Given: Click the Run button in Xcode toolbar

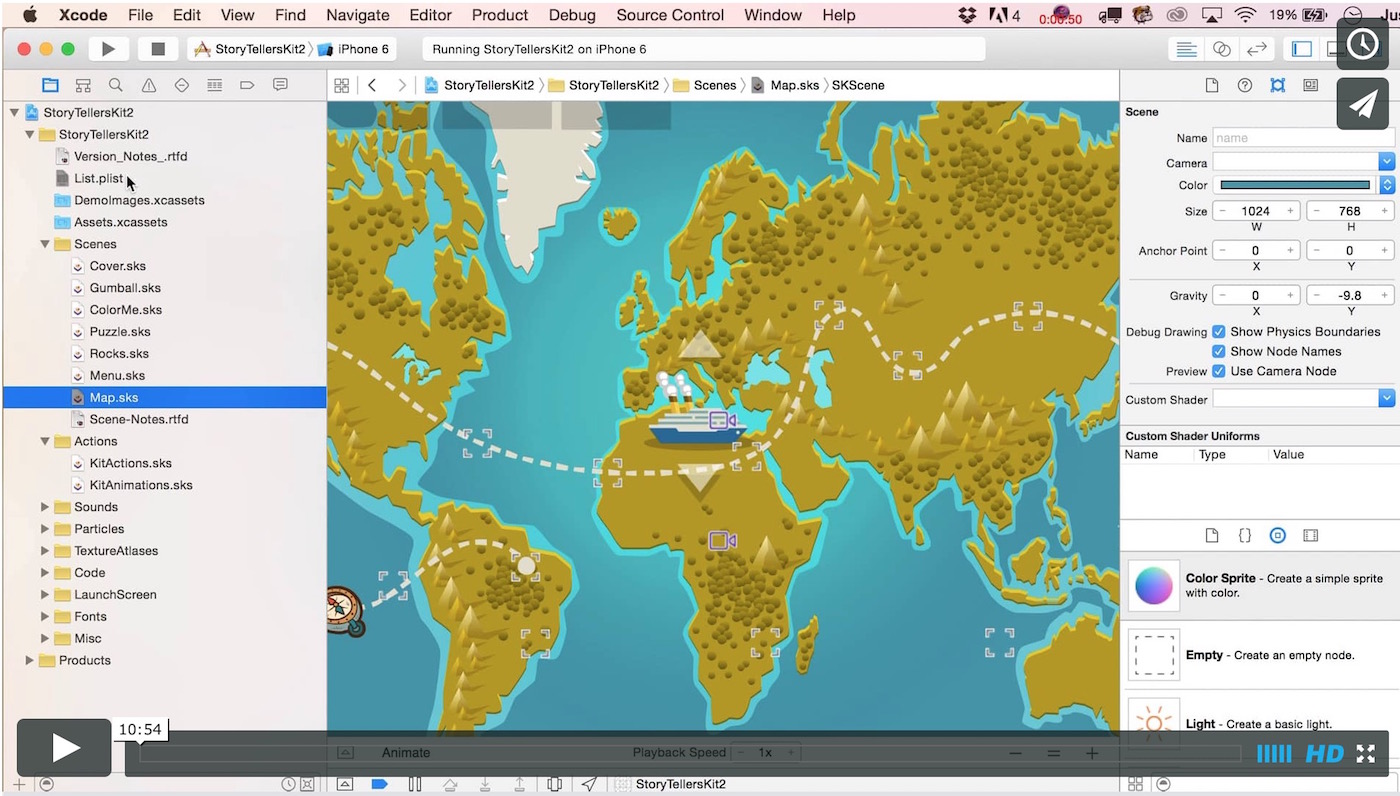Looking at the screenshot, I should [108, 49].
